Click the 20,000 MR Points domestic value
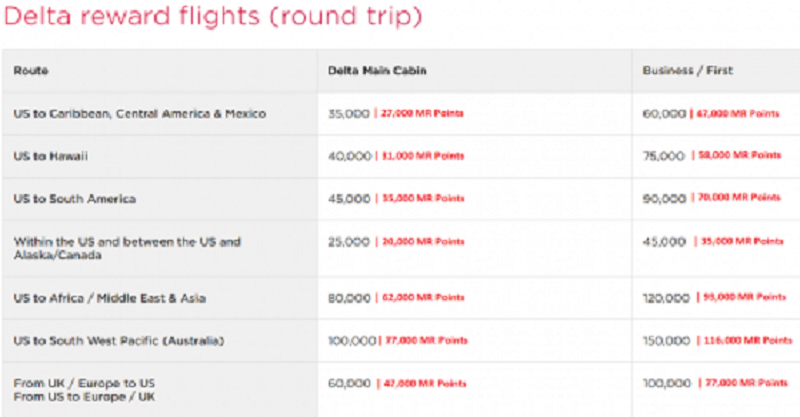 [423, 241]
